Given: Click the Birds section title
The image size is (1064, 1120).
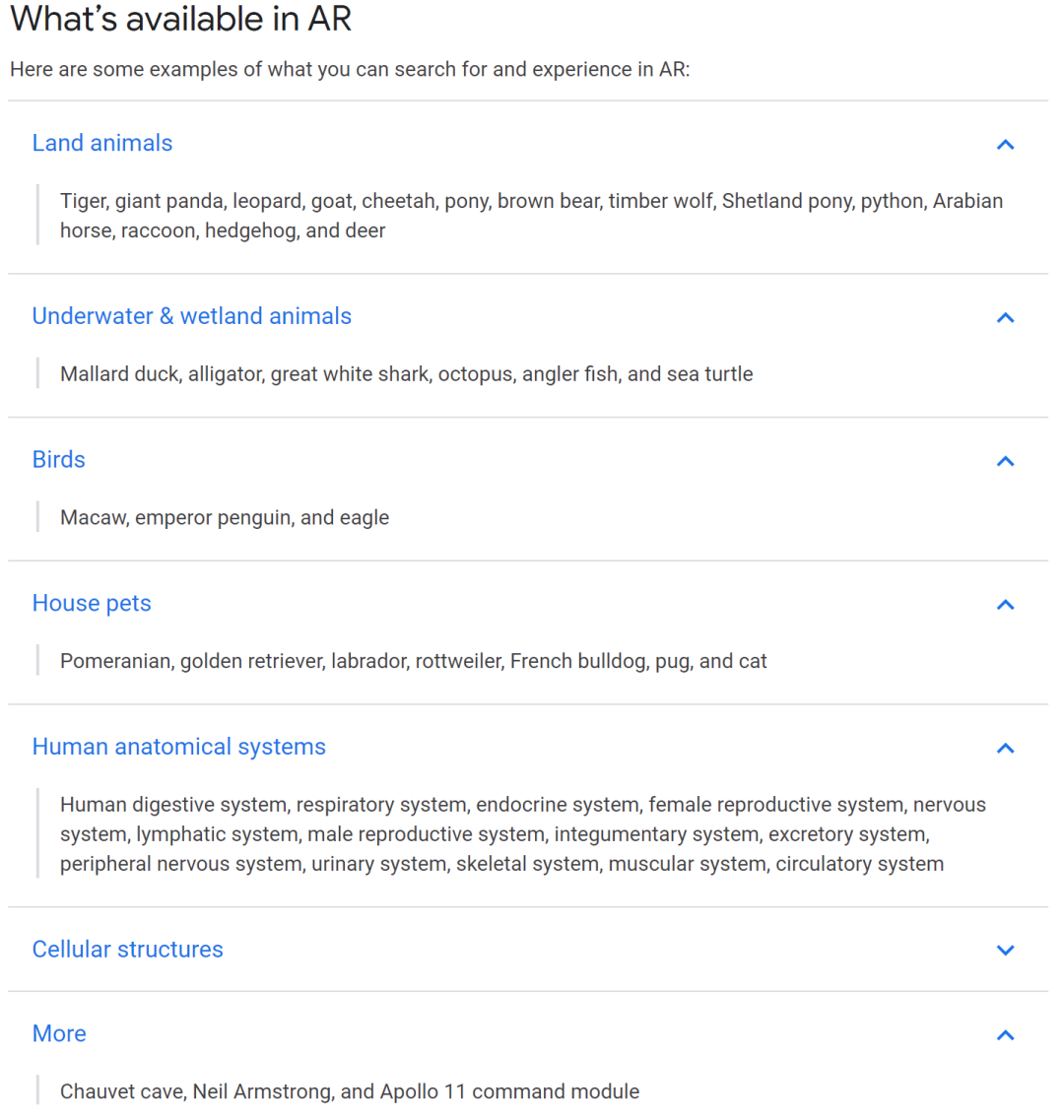Looking at the screenshot, I should [x=59, y=460].
